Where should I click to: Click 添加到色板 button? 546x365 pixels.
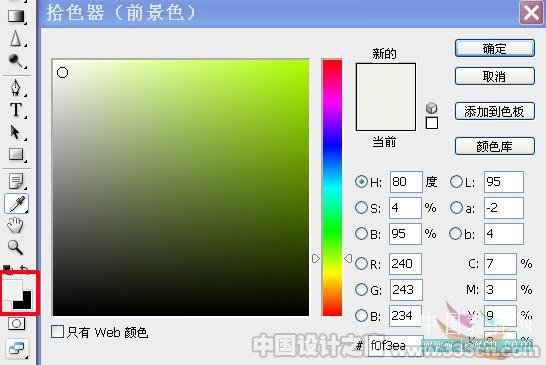click(494, 111)
